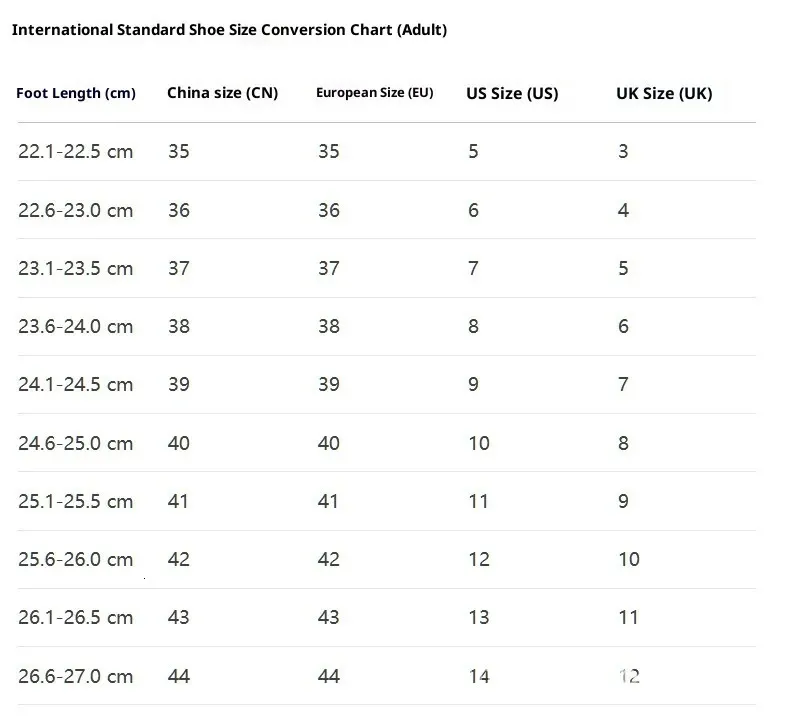Viewport: 810px width, 722px height.
Task: Click the 23.1-23.5 cm row label
Action: click(x=75, y=269)
